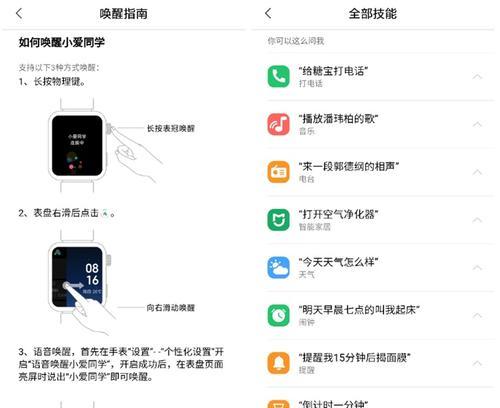Tap the Mi Home smart home icon
This screenshot has height=408, width=500.
(x=278, y=220)
